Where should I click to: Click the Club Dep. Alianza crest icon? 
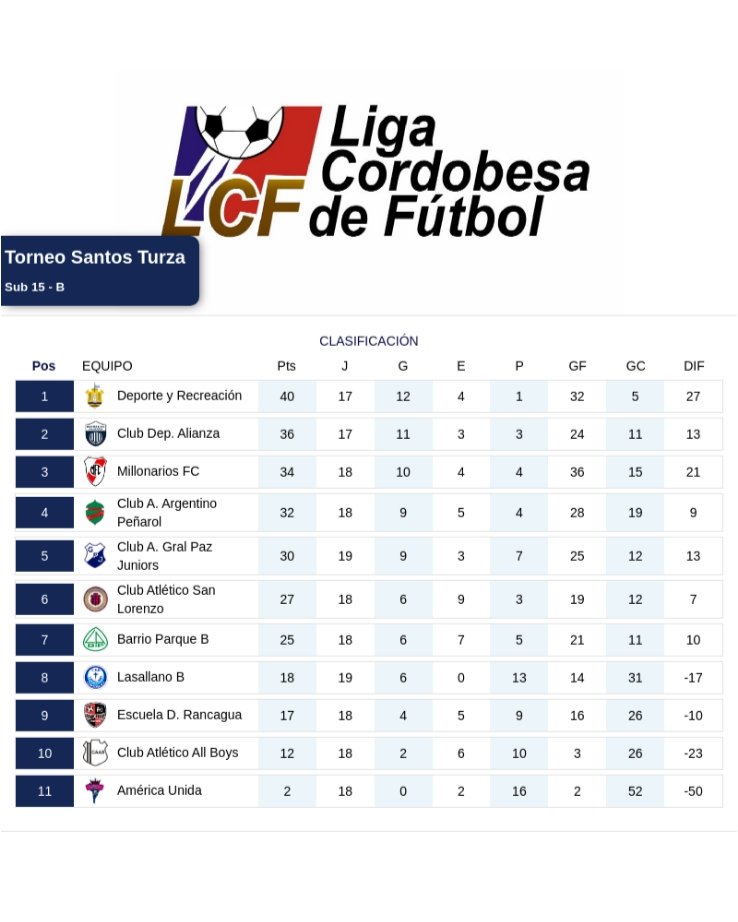pos(95,434)
